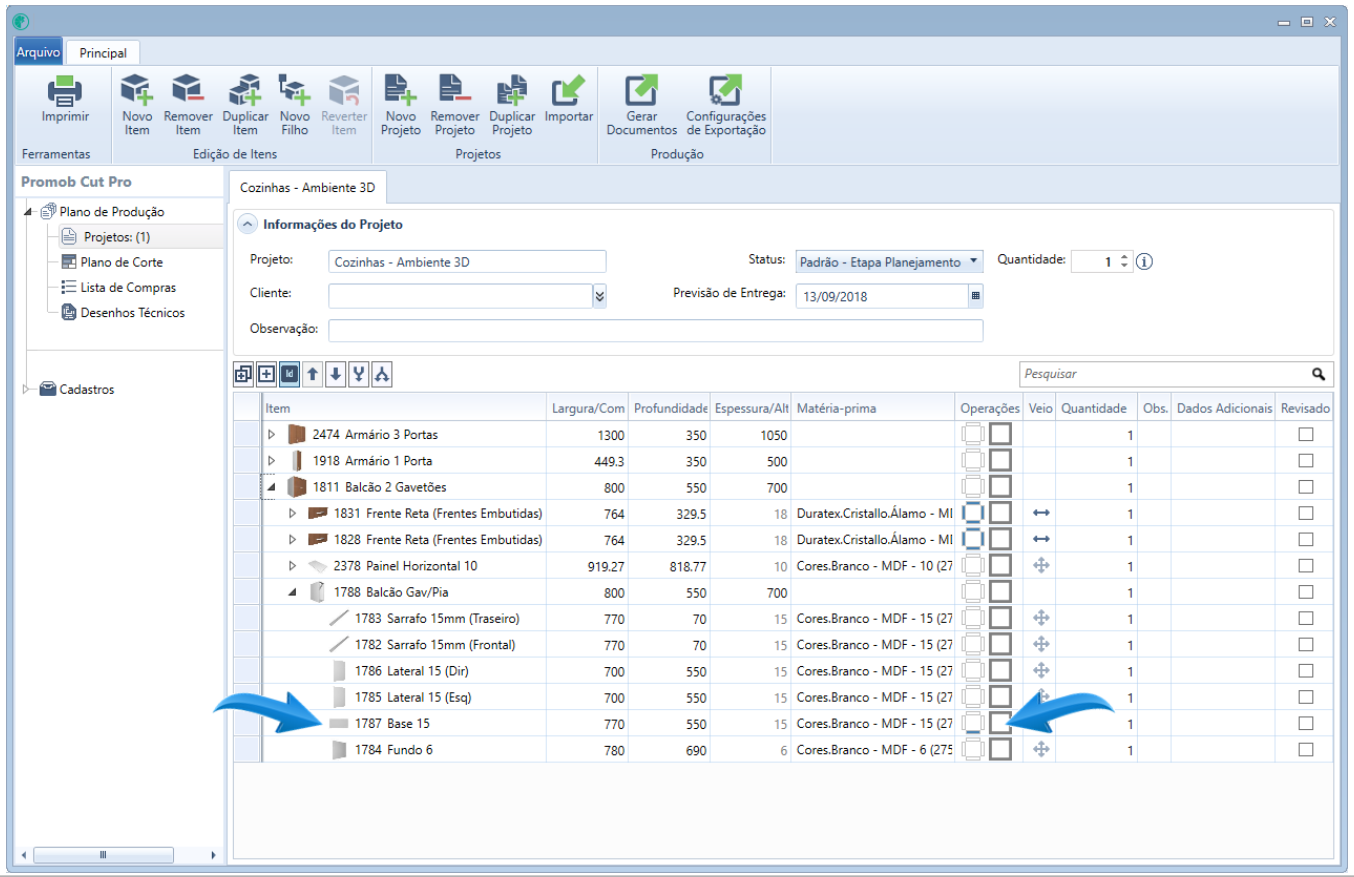Viewport: 1354px width, 877px height.
Task: Check Revisado for 1787 Base 15
Action: pos(1305,723)
